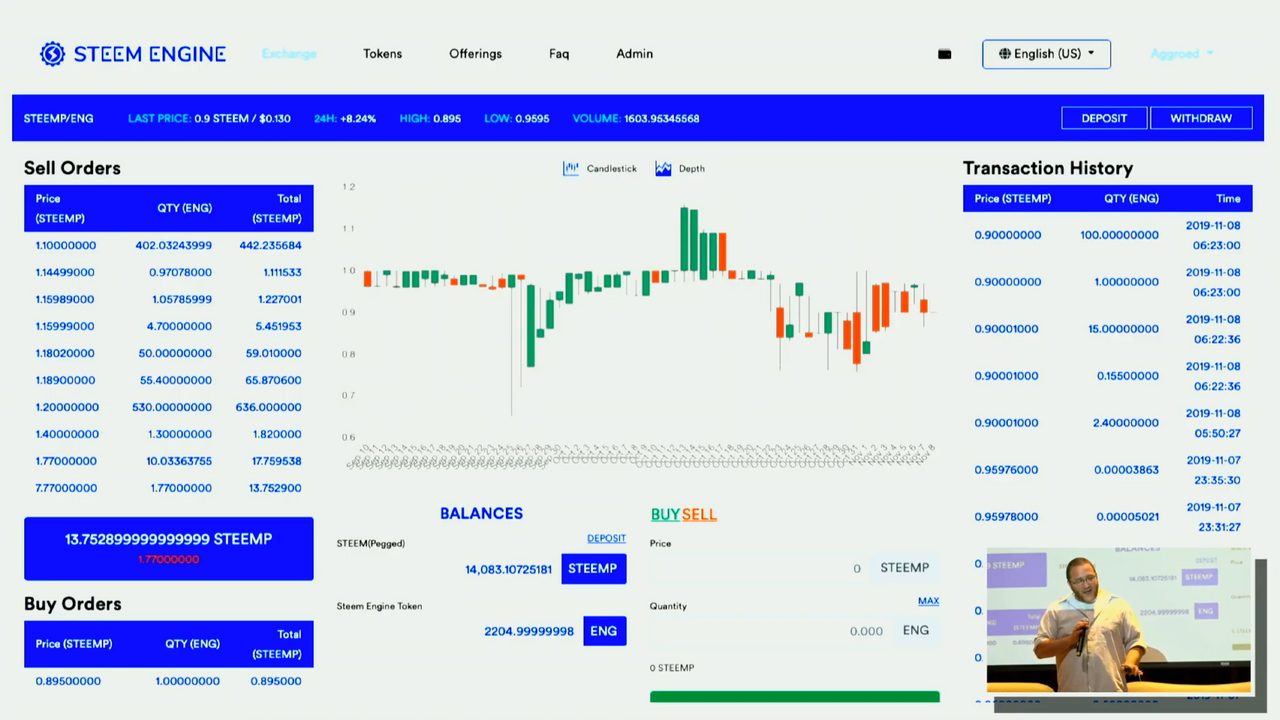Click the 2.40000000 QTY history entry

[1125, 423]
